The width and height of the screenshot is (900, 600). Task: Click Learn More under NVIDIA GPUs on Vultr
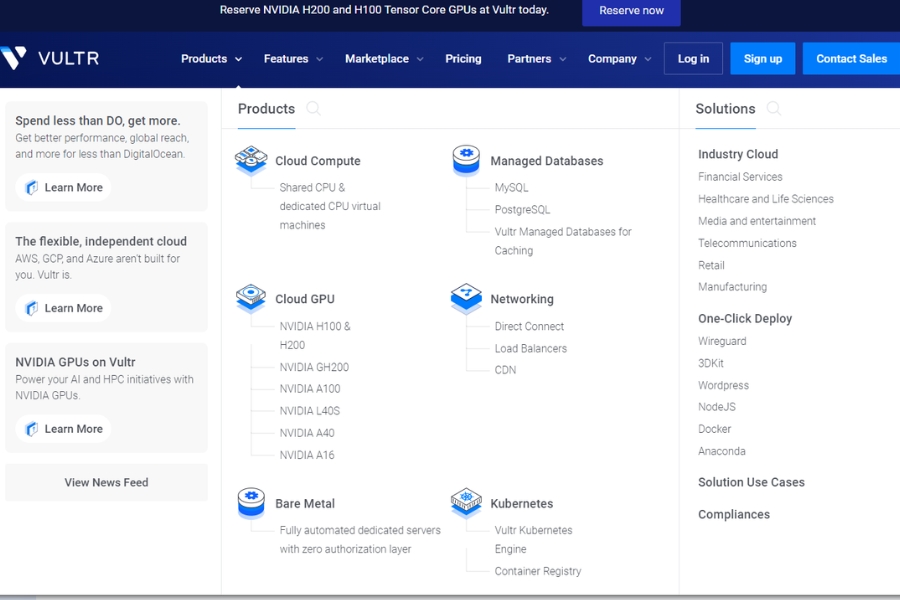[64, 429]
